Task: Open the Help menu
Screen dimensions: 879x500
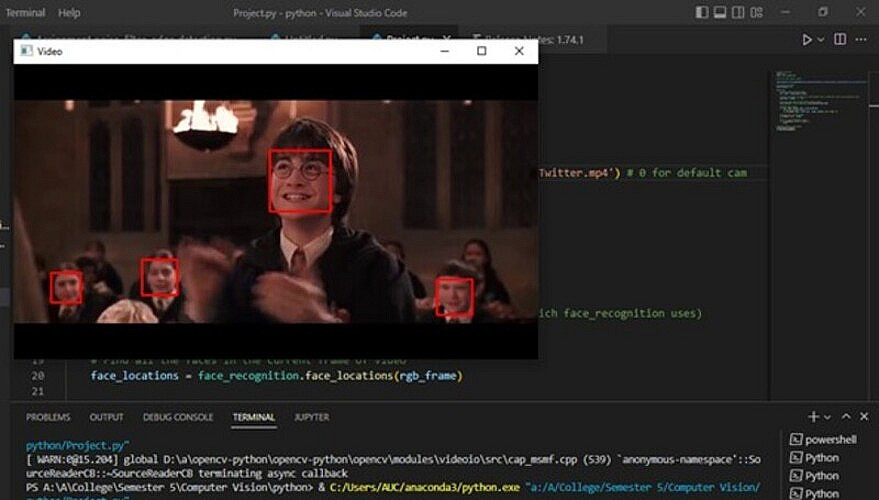Action: 69,13
